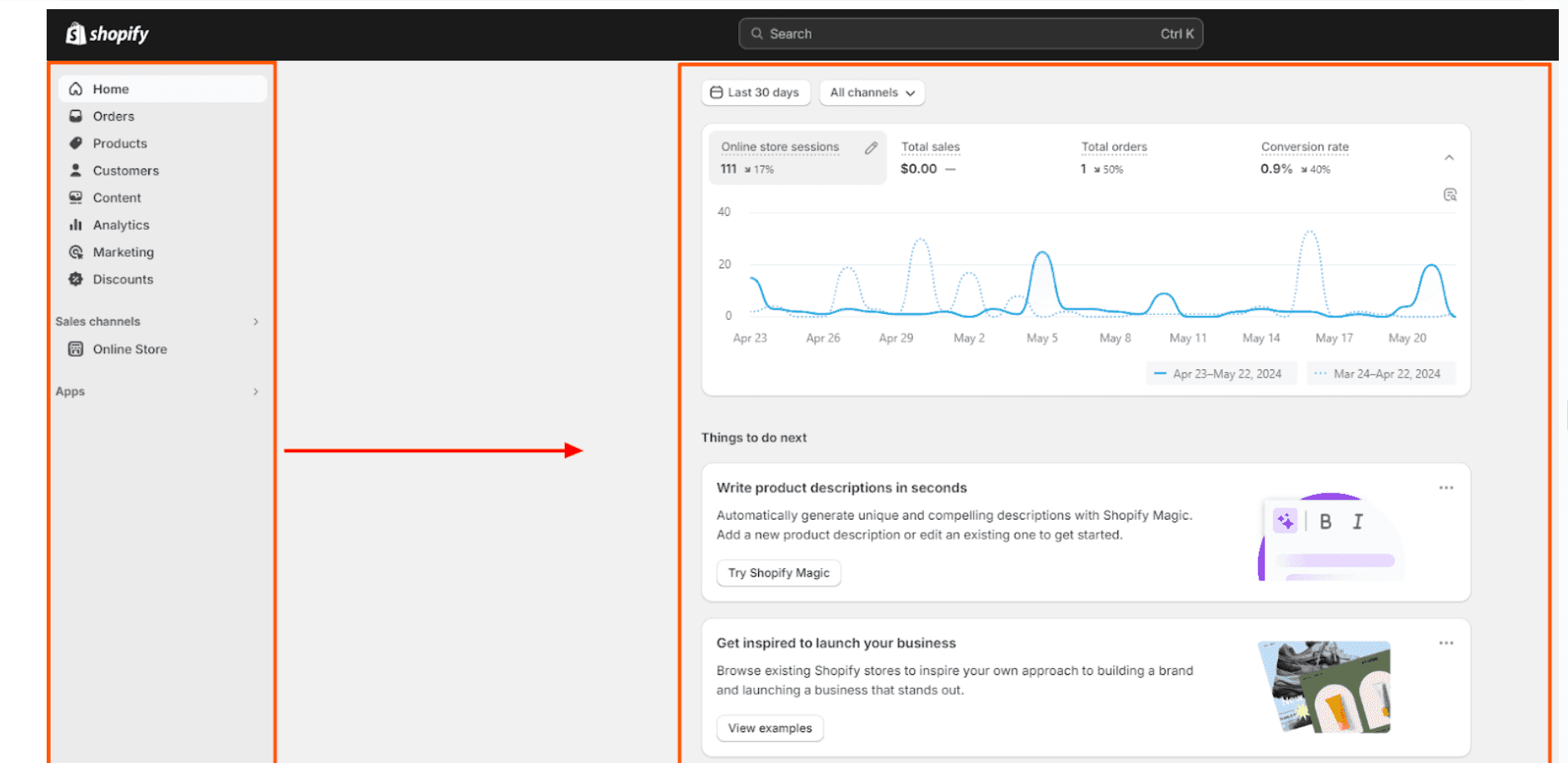Open the Last 30 days date picker
The width and height of the screenshot is (1568, 763).
[756, 92]
